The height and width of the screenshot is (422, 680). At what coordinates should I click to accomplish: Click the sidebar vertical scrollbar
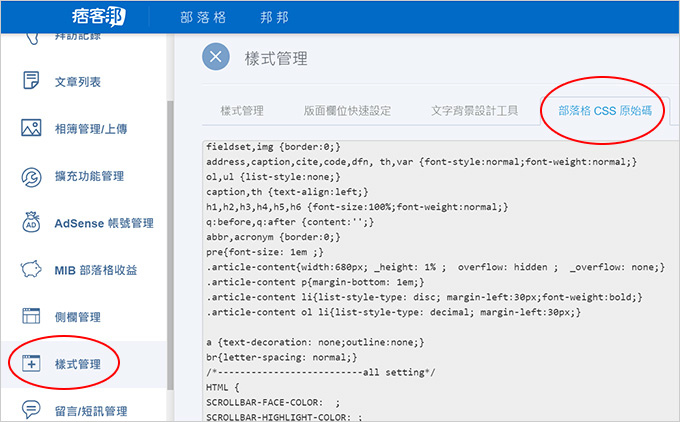[x=170, y=245]
